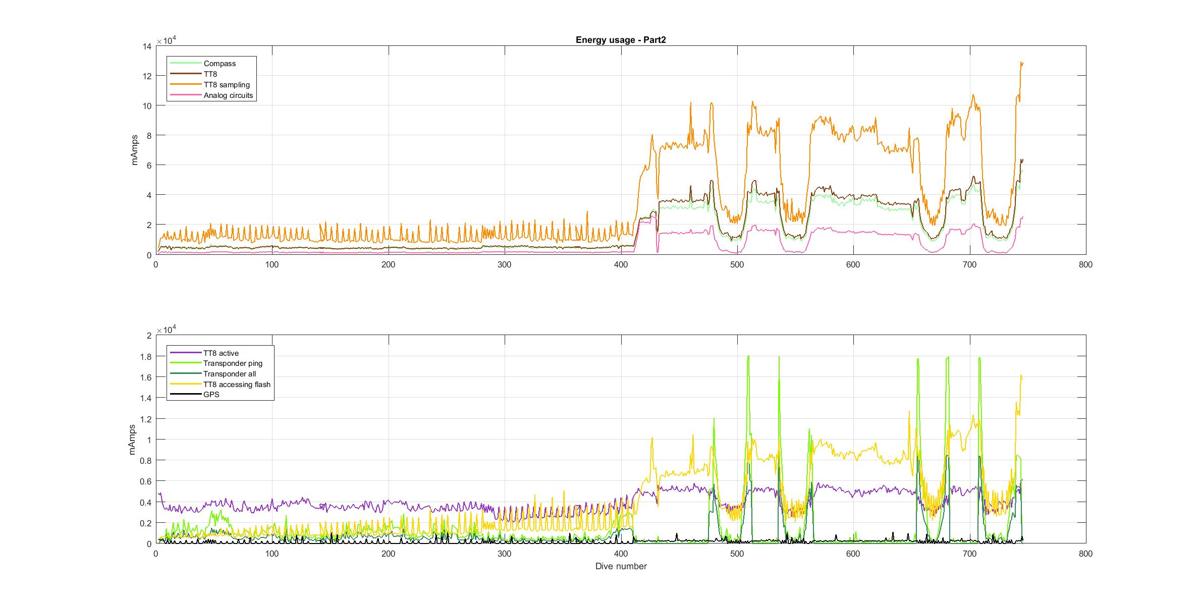Click the upper plot x-axis tick label 800
1200x611 pixels.
[x=1086, y=264]
